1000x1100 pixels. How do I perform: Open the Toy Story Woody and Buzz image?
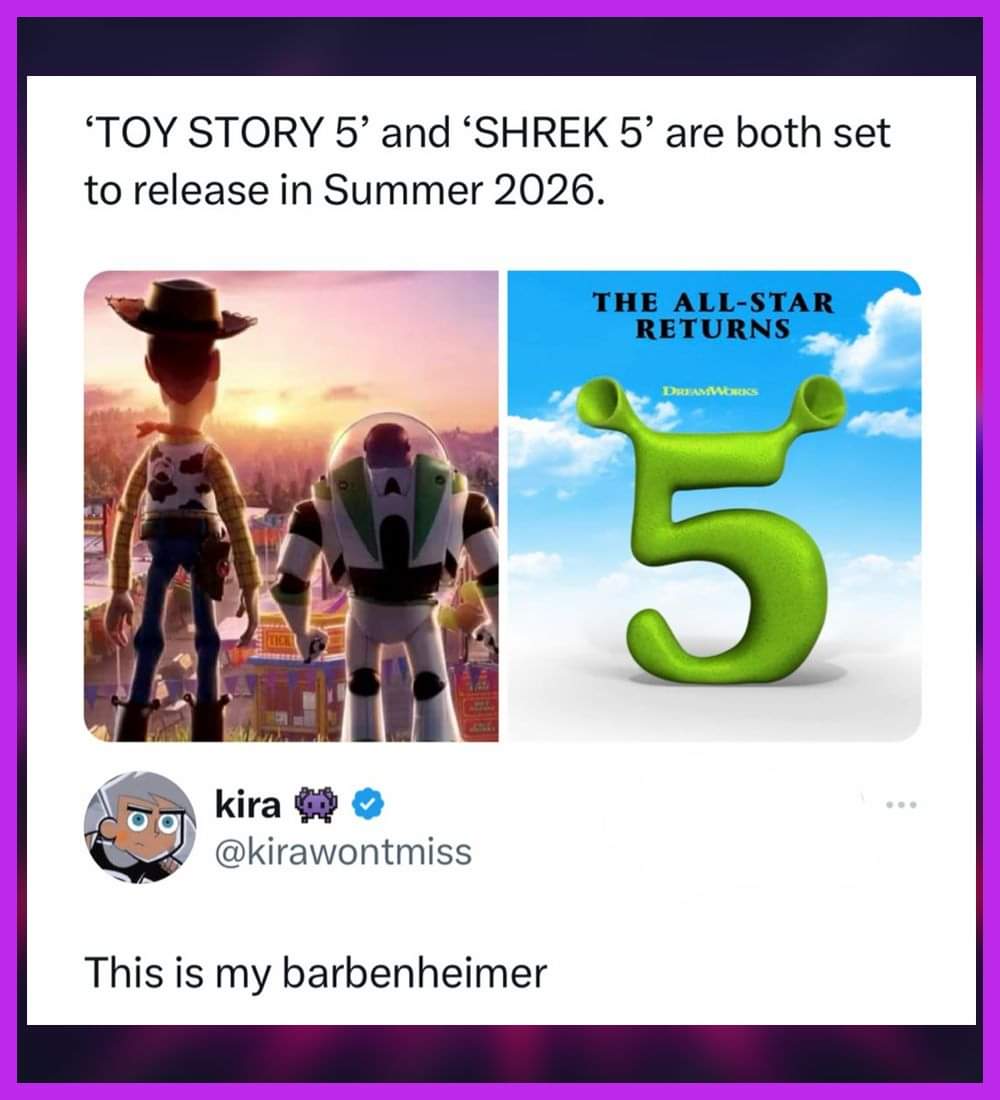pos(291,506)
